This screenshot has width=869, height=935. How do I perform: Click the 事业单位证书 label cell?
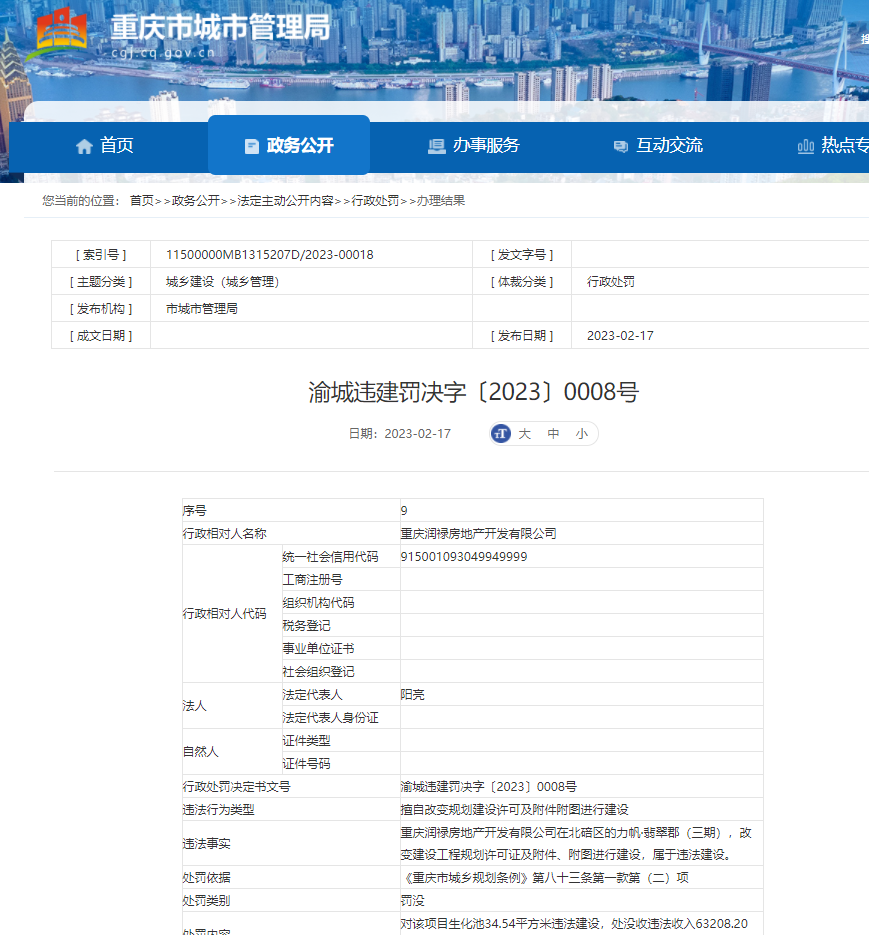[x=341, y=649]
